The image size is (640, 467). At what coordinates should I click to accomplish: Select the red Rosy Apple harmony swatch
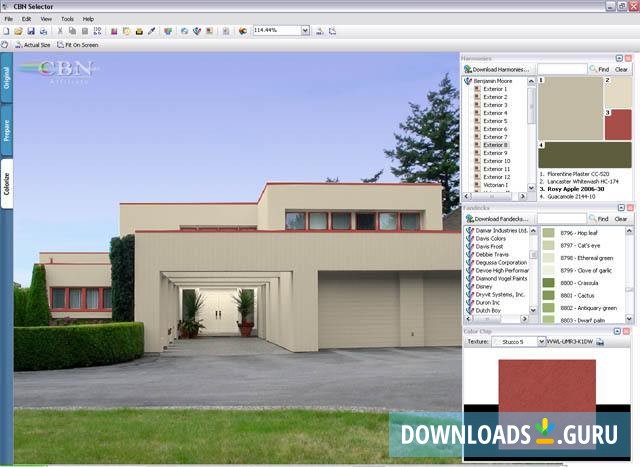pos(617,124)
